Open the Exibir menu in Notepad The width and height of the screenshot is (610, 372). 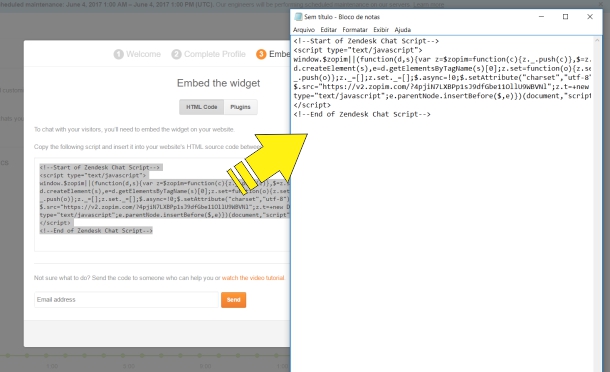381,30
